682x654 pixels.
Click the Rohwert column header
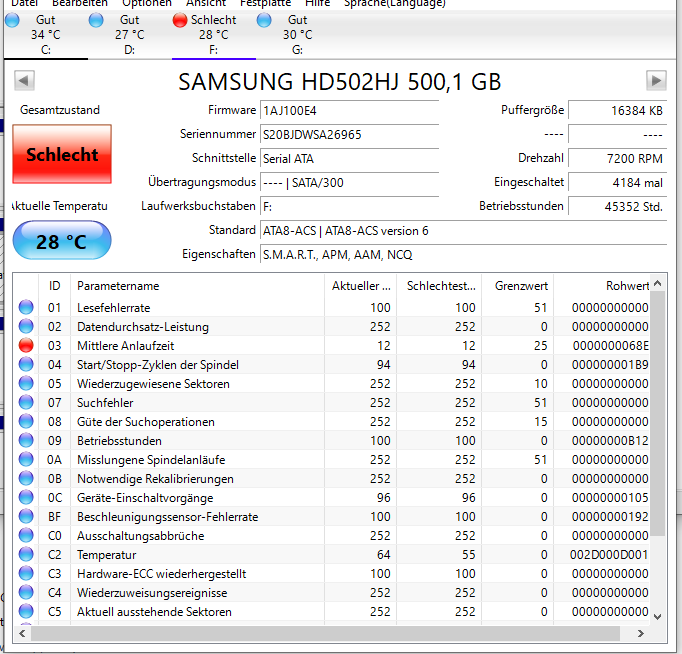click(602, 286)
